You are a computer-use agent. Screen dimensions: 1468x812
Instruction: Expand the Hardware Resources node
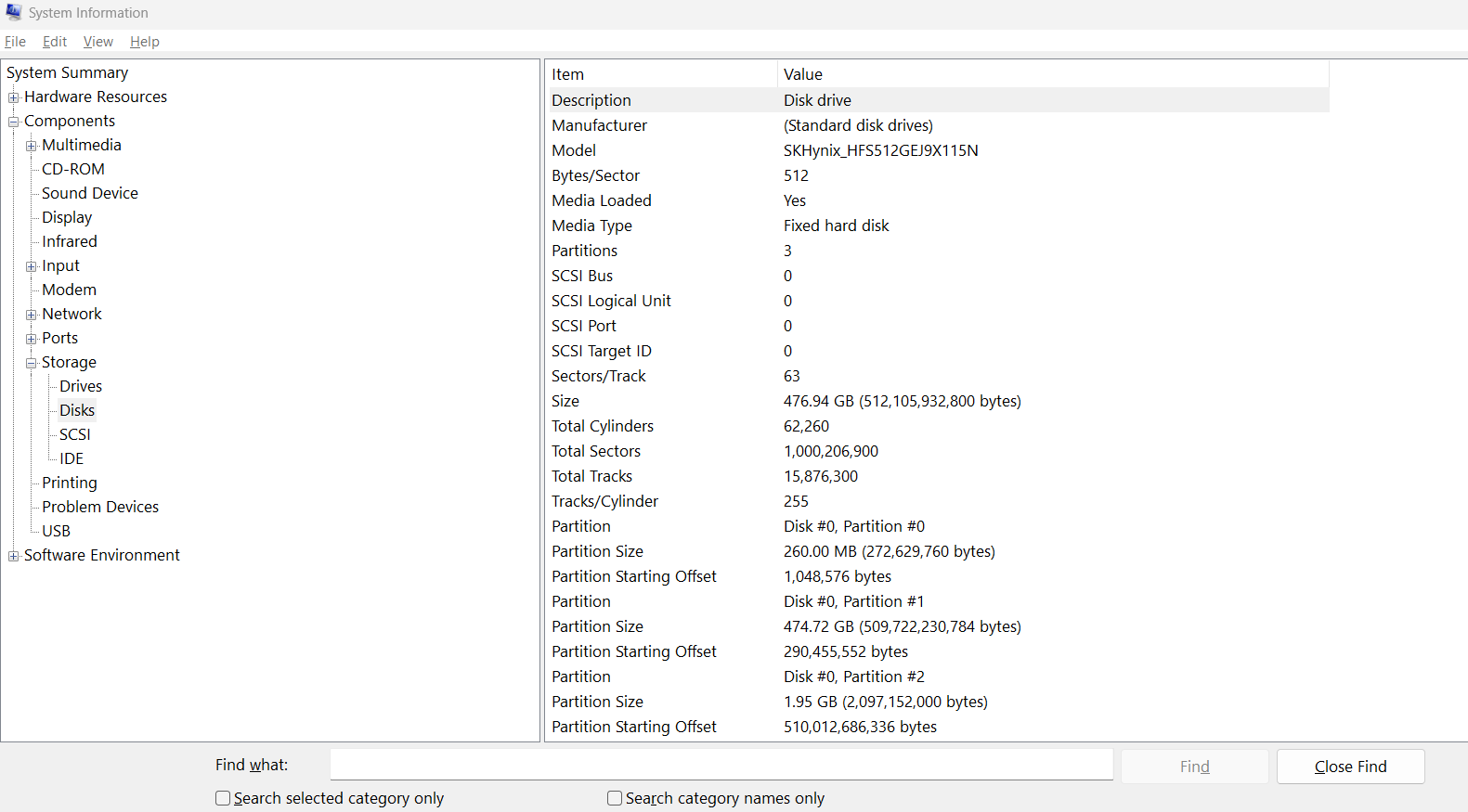[14, 97]
